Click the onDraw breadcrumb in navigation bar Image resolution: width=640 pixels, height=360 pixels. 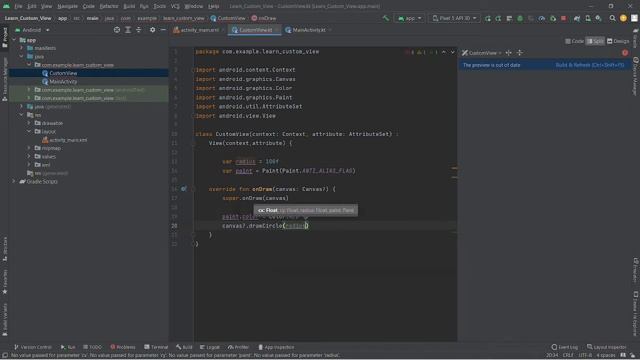(264, 18)
